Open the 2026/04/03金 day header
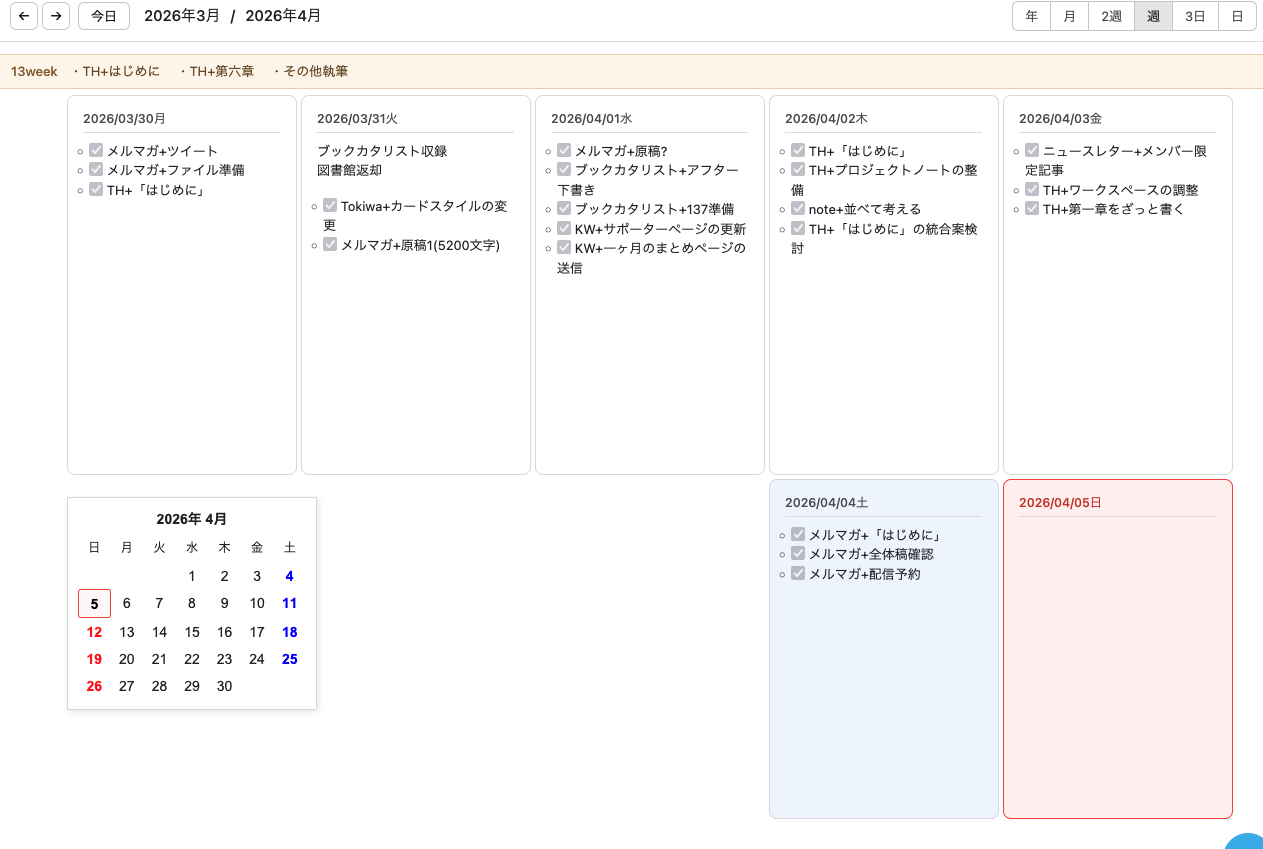The width and height of the screenshot is (1263, 849). (1060, 118)
